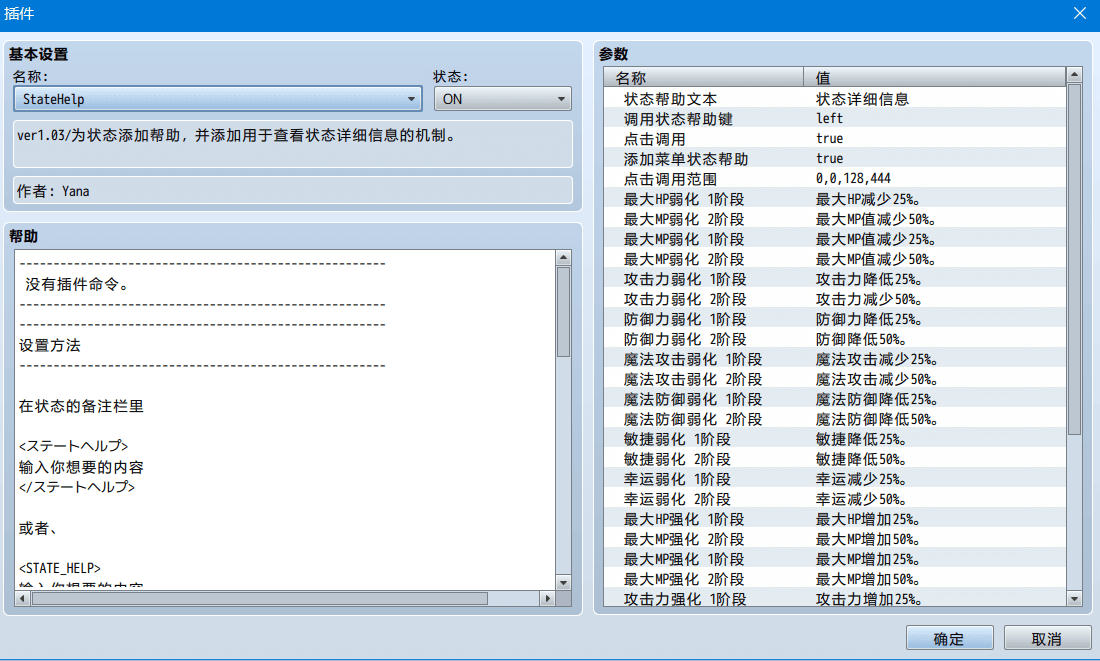Select the 防御力弱化 1阶段 parameter

(x=834, y=319)
